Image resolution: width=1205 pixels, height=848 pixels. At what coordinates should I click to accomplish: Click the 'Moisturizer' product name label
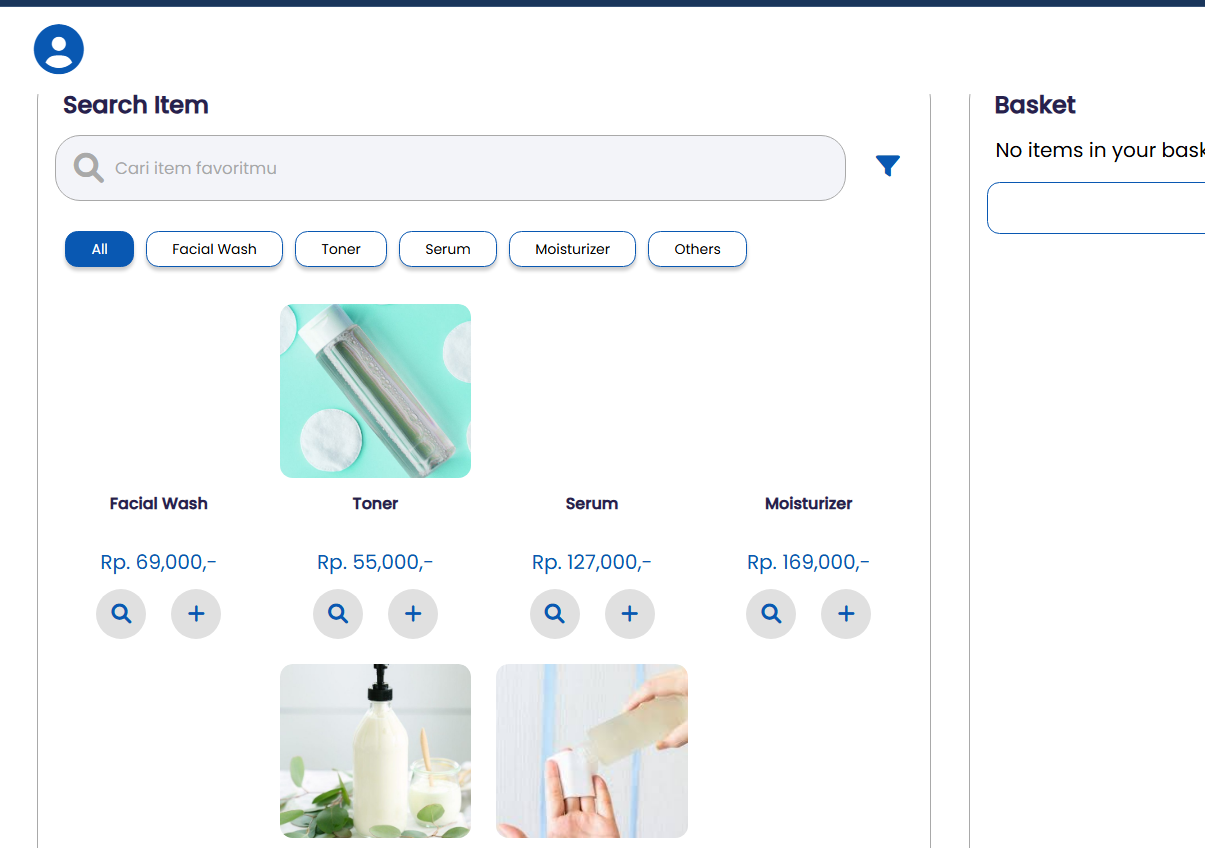pyautogui.click(x=808, y=503)
